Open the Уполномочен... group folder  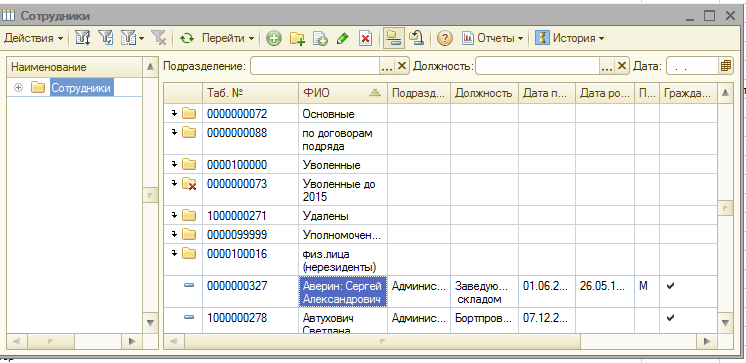[x=189, y=235]
